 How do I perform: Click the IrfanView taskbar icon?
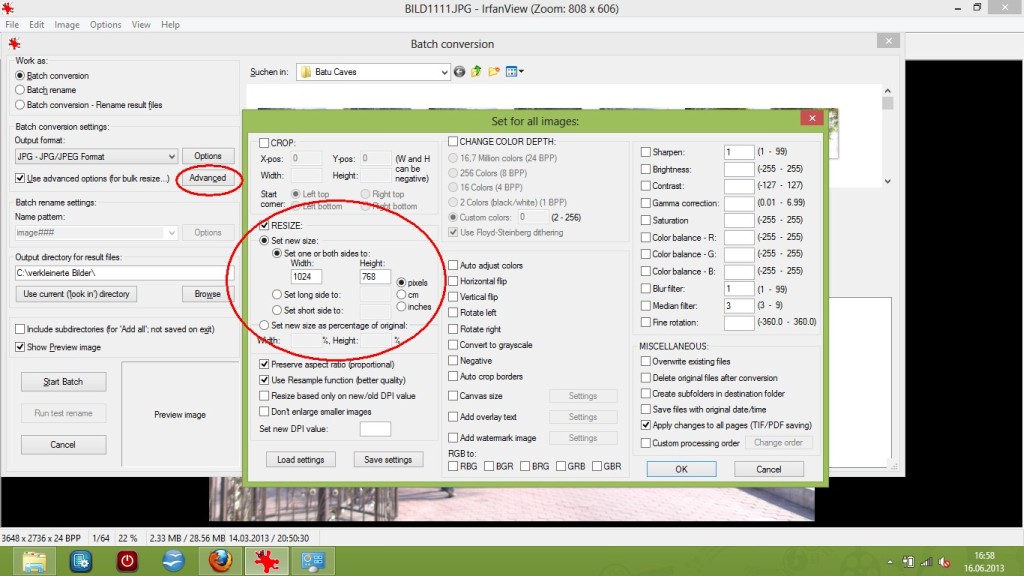266,561
